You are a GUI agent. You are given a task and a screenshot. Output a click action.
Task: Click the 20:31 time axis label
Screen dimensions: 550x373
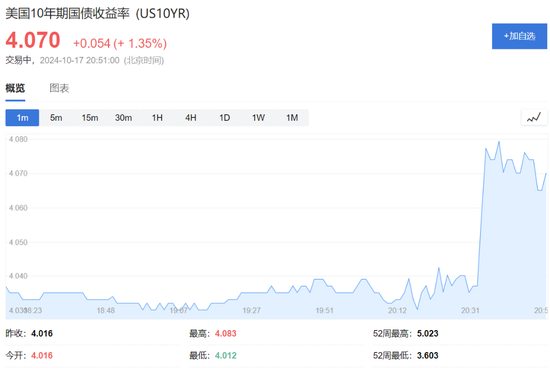point(470,311)
